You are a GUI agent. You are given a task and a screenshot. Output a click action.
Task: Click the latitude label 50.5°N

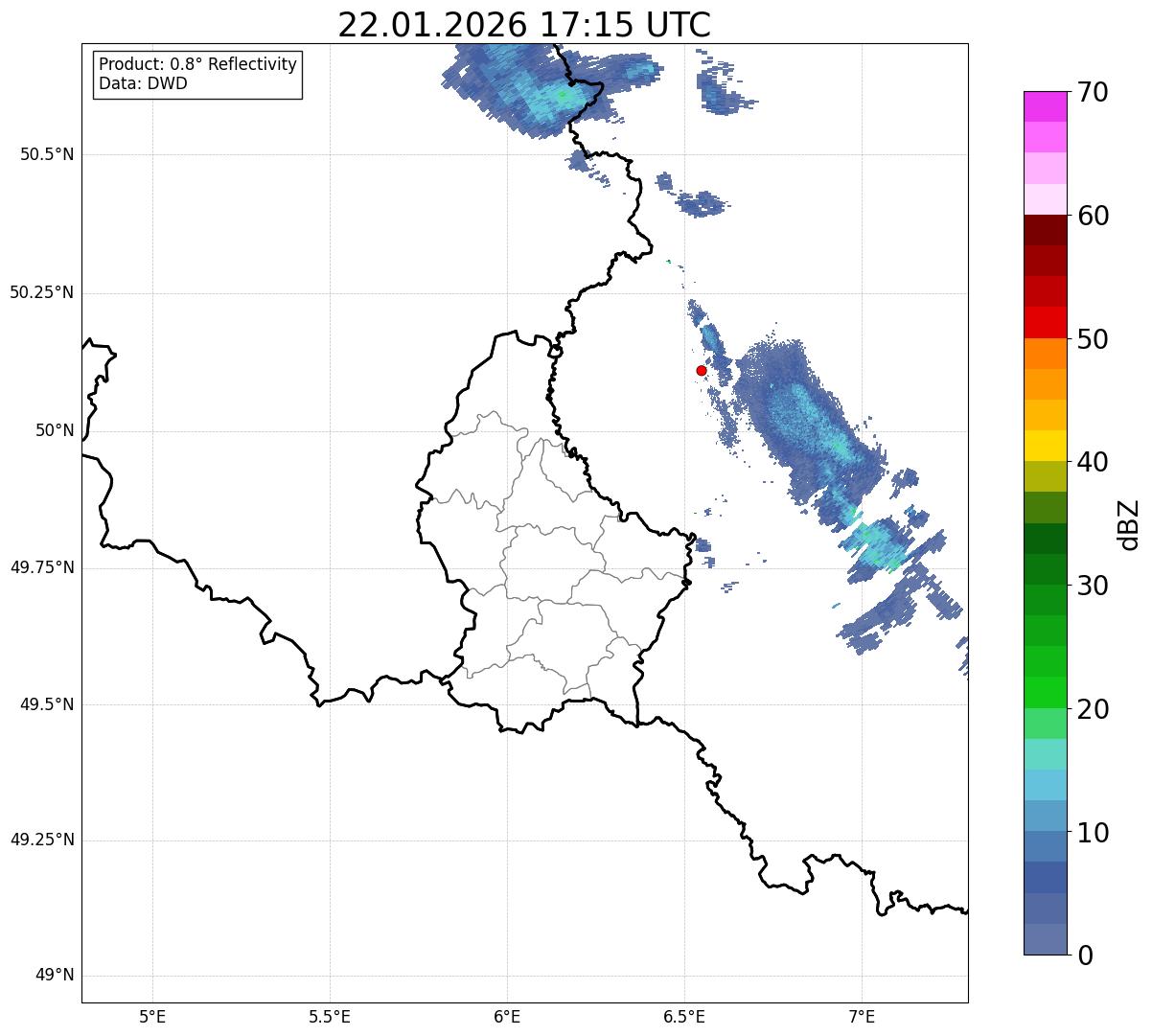pyautogui.click(x=47, y=154)
